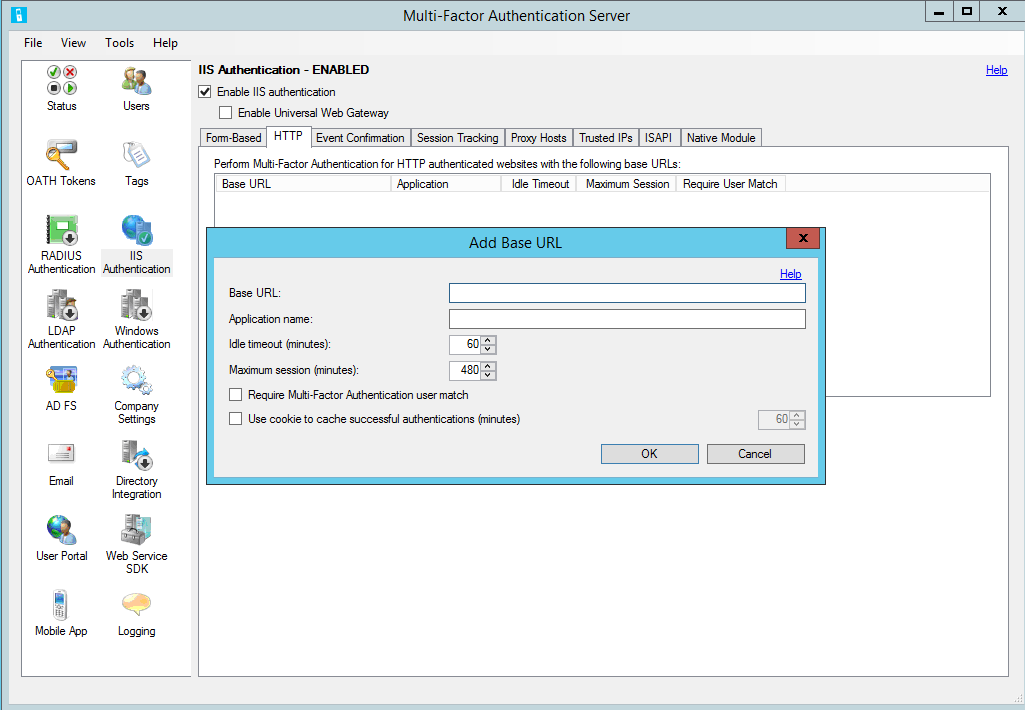Toggle Enable IIS authentication checkbox
This screenshot has height=710, width=1025.
point(205,92)
